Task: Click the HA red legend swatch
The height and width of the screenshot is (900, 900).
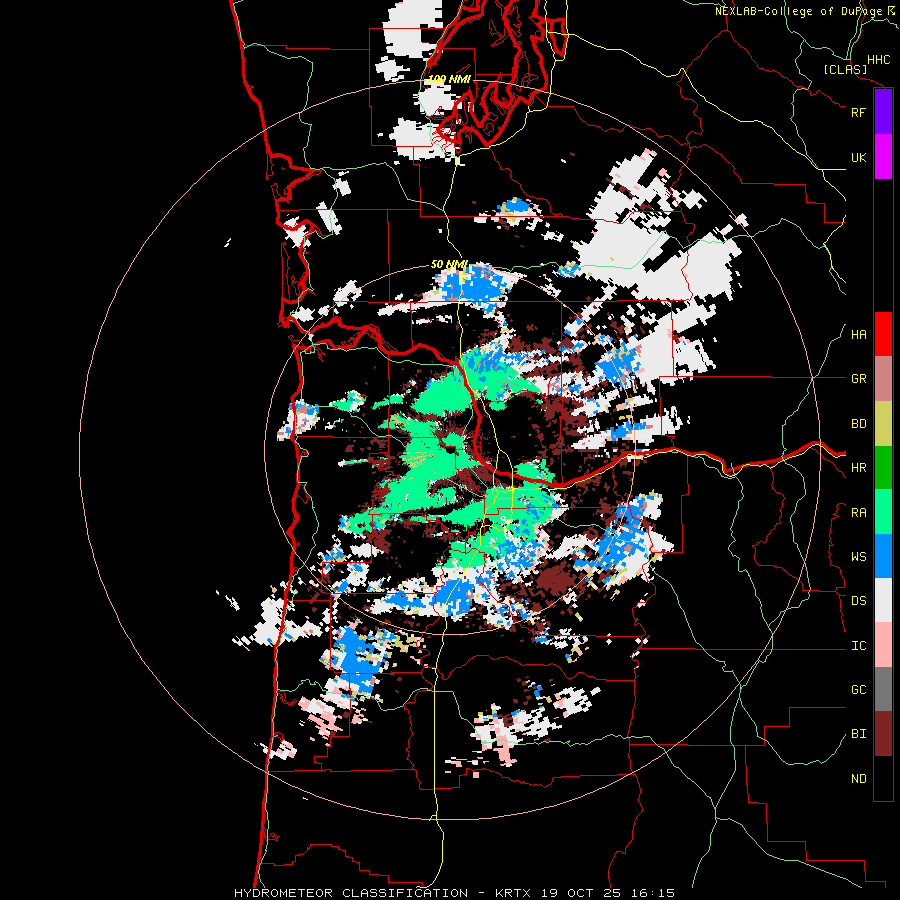Action: tap(883, 334)
